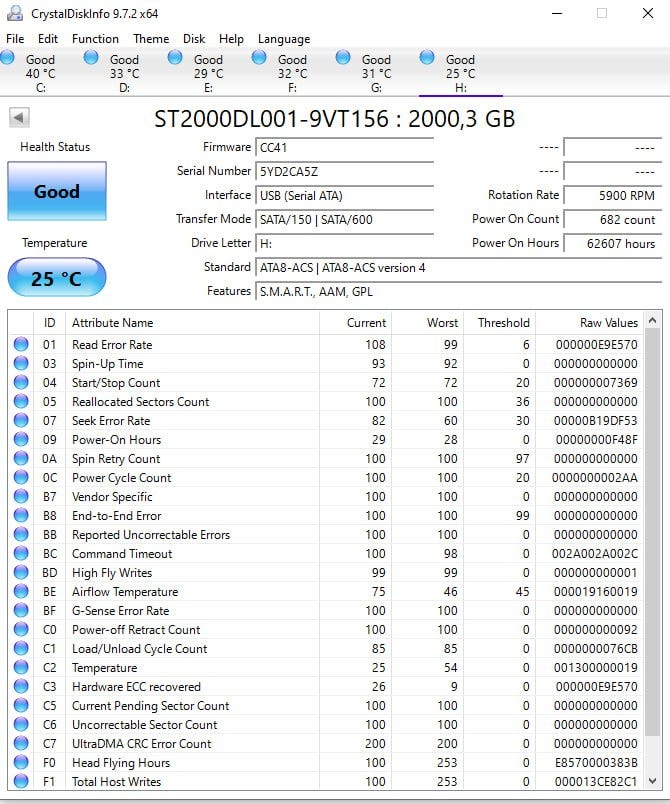
Task: Switch to disk E: tab at 29 °C
Action: click(209, 73)
